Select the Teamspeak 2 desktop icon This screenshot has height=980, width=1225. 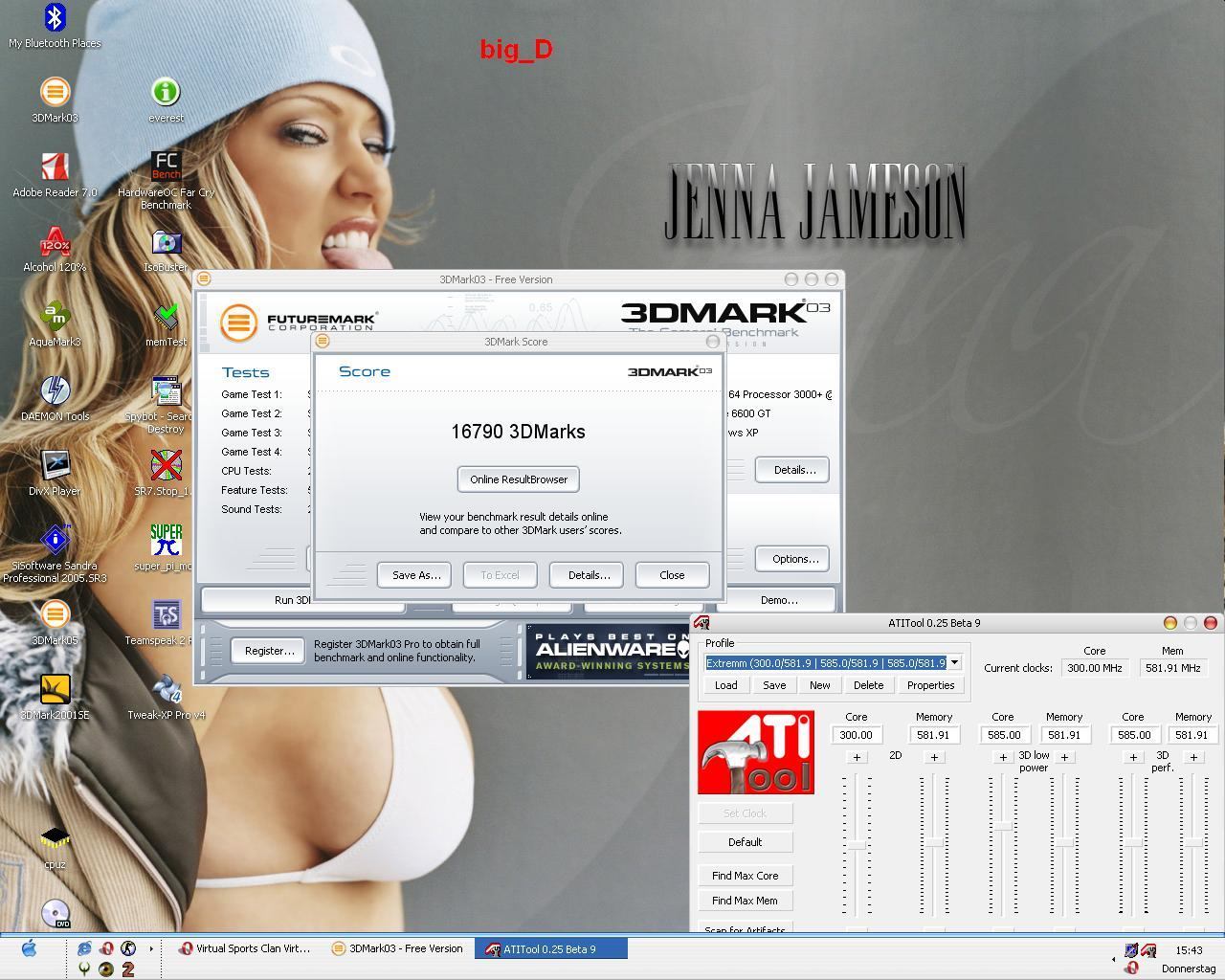coord(166,623)
